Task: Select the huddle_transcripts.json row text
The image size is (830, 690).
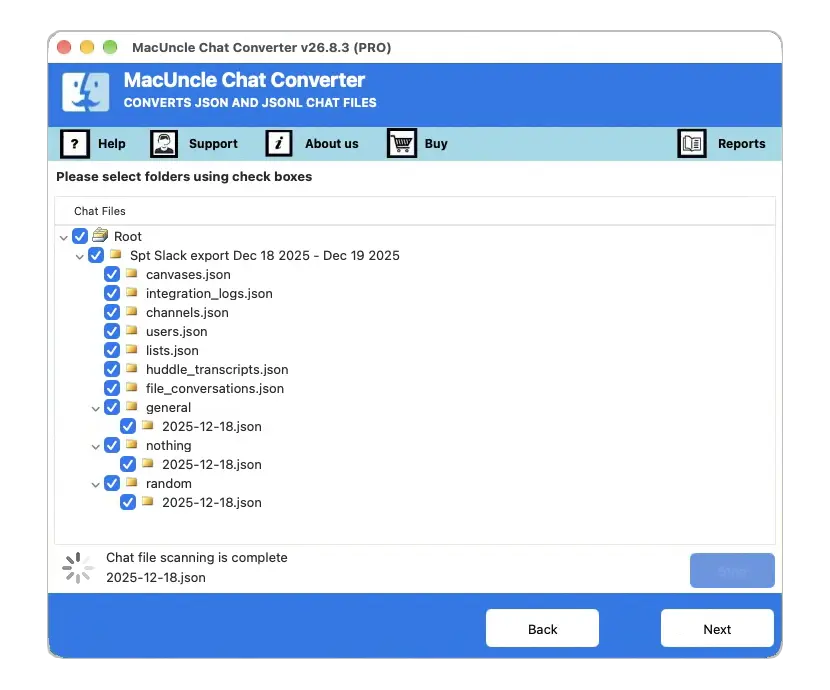Action: (x=217, y=369)
